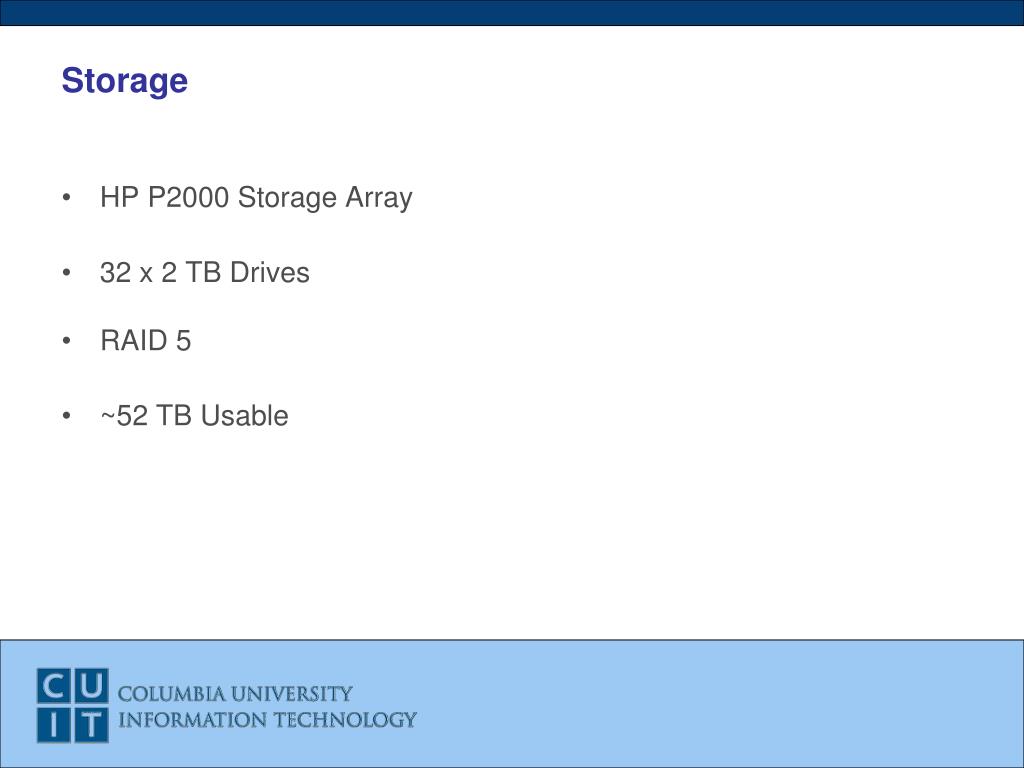The image size is (1024, 768).
Task: Click the word Drives in second bullet
Action: click(270, 273)
